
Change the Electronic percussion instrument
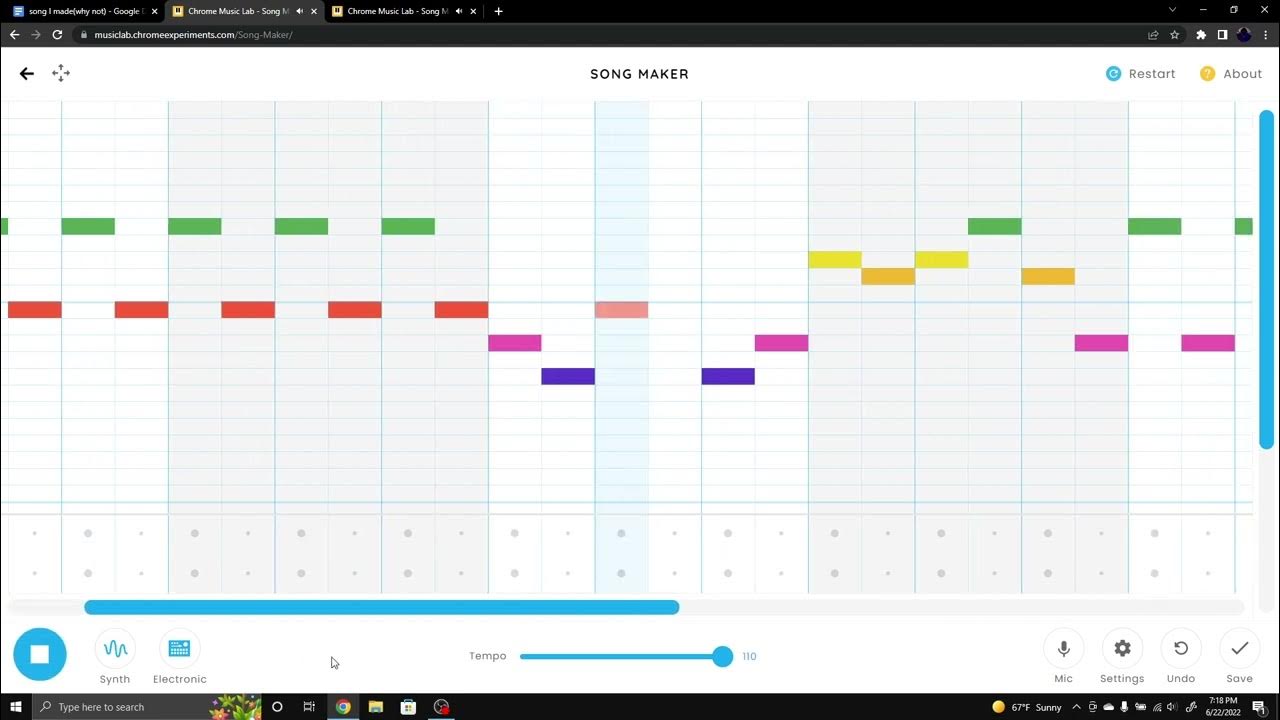180,659
